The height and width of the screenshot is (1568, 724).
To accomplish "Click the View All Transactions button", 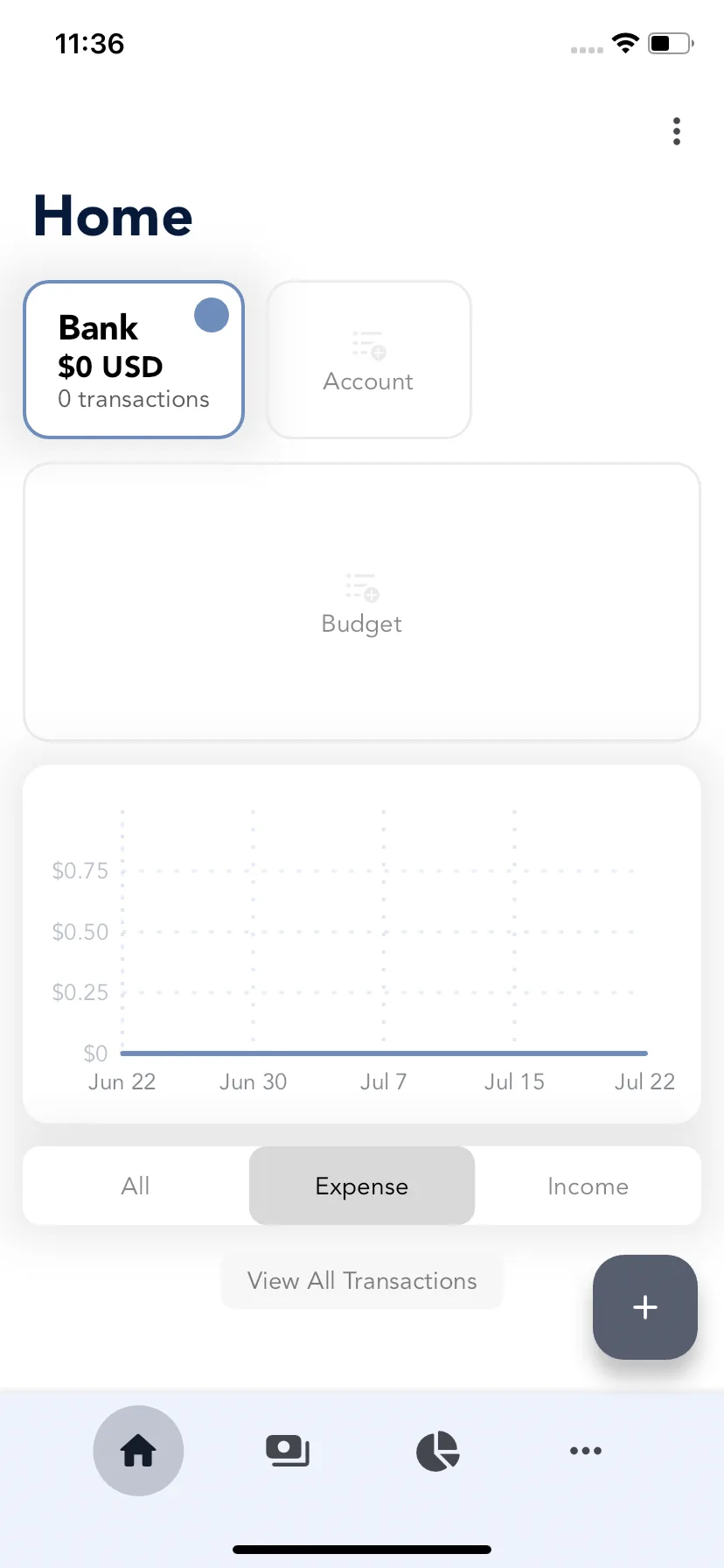I will [x=362, y=1281].
